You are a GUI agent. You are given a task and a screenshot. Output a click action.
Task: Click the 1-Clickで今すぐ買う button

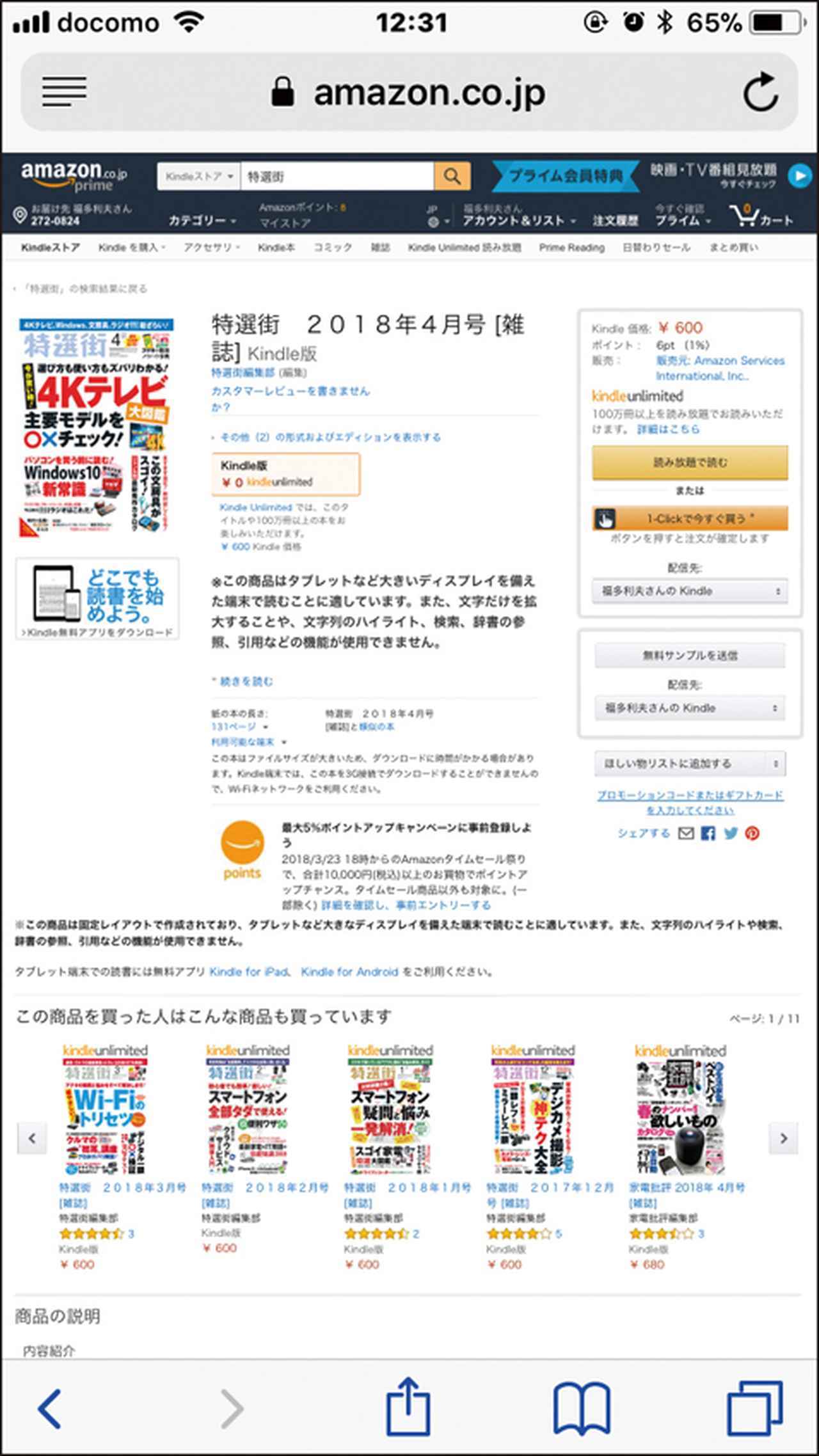pyautogui.click(x=690, y=518)
